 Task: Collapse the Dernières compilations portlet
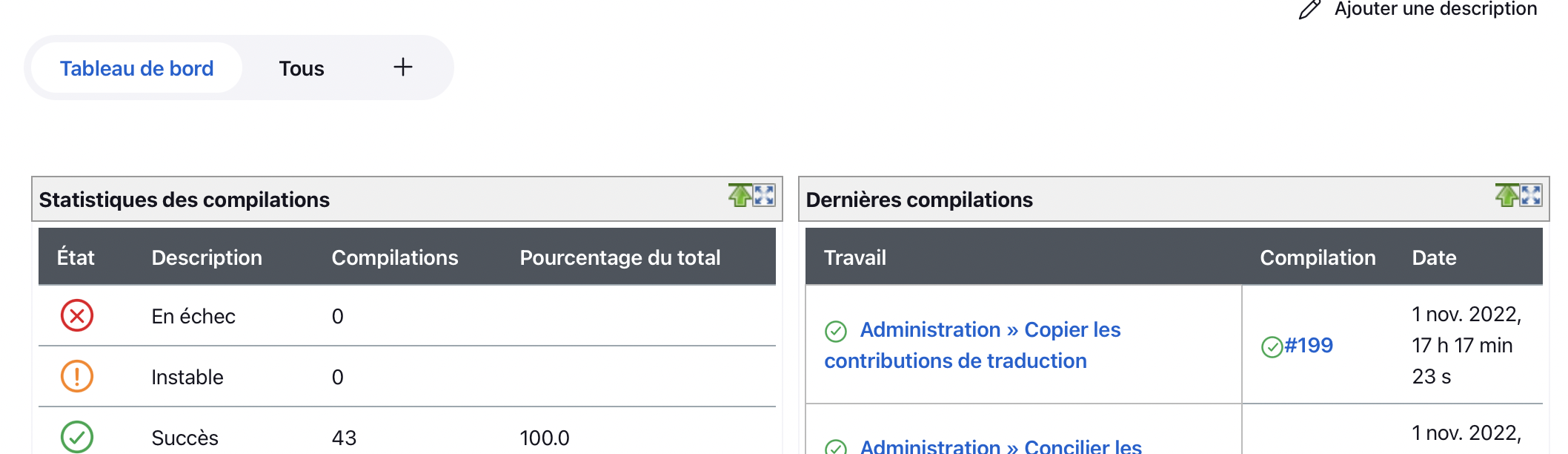click(1506, 195)
